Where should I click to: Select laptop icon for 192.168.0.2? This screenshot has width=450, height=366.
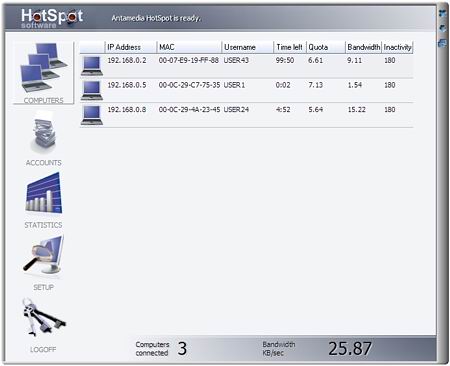[x=92, y=66]
